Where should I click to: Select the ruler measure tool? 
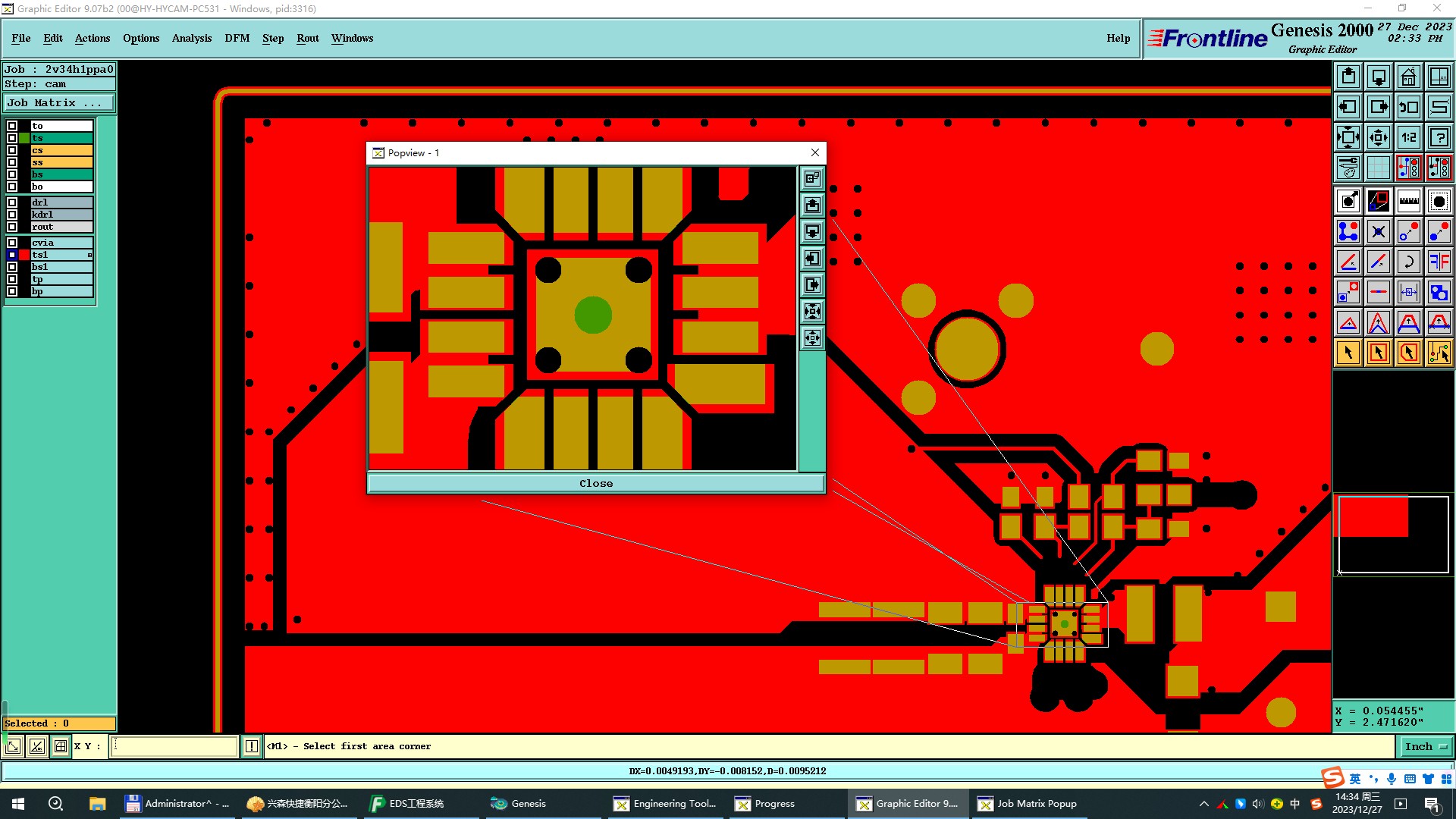[1408, 201]
